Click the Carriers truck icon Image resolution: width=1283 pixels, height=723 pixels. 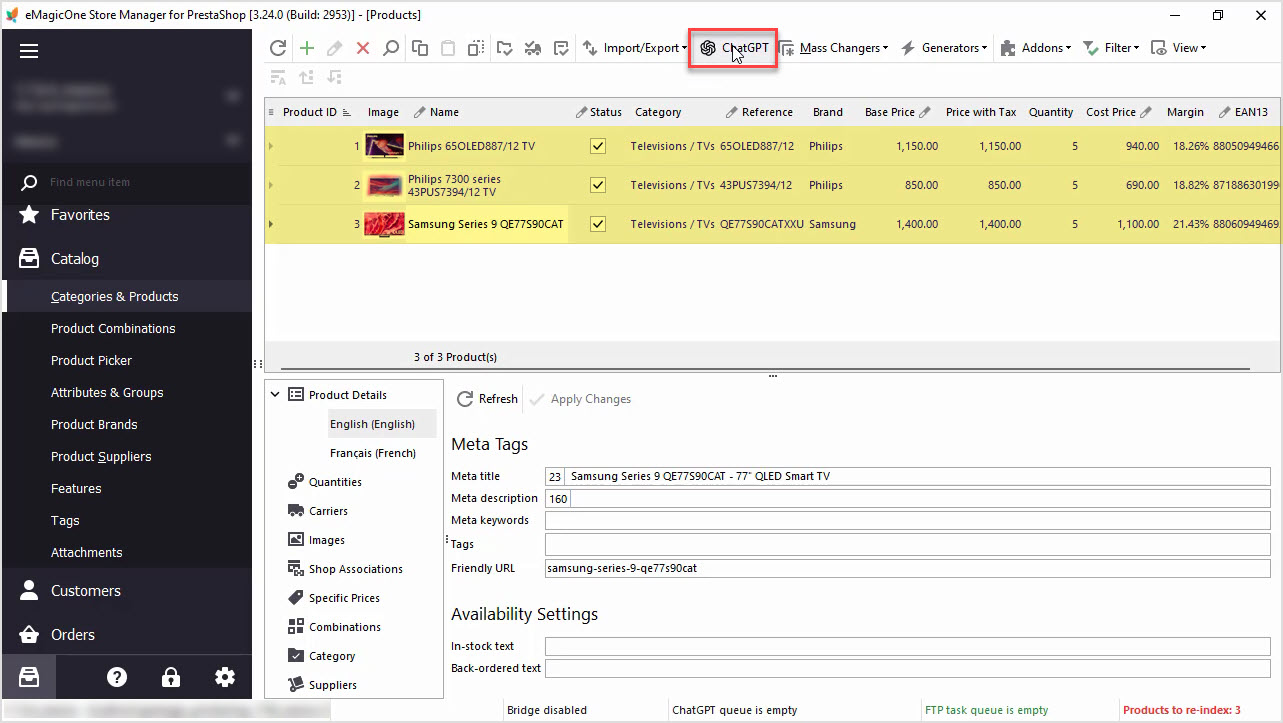coord(296,511)
